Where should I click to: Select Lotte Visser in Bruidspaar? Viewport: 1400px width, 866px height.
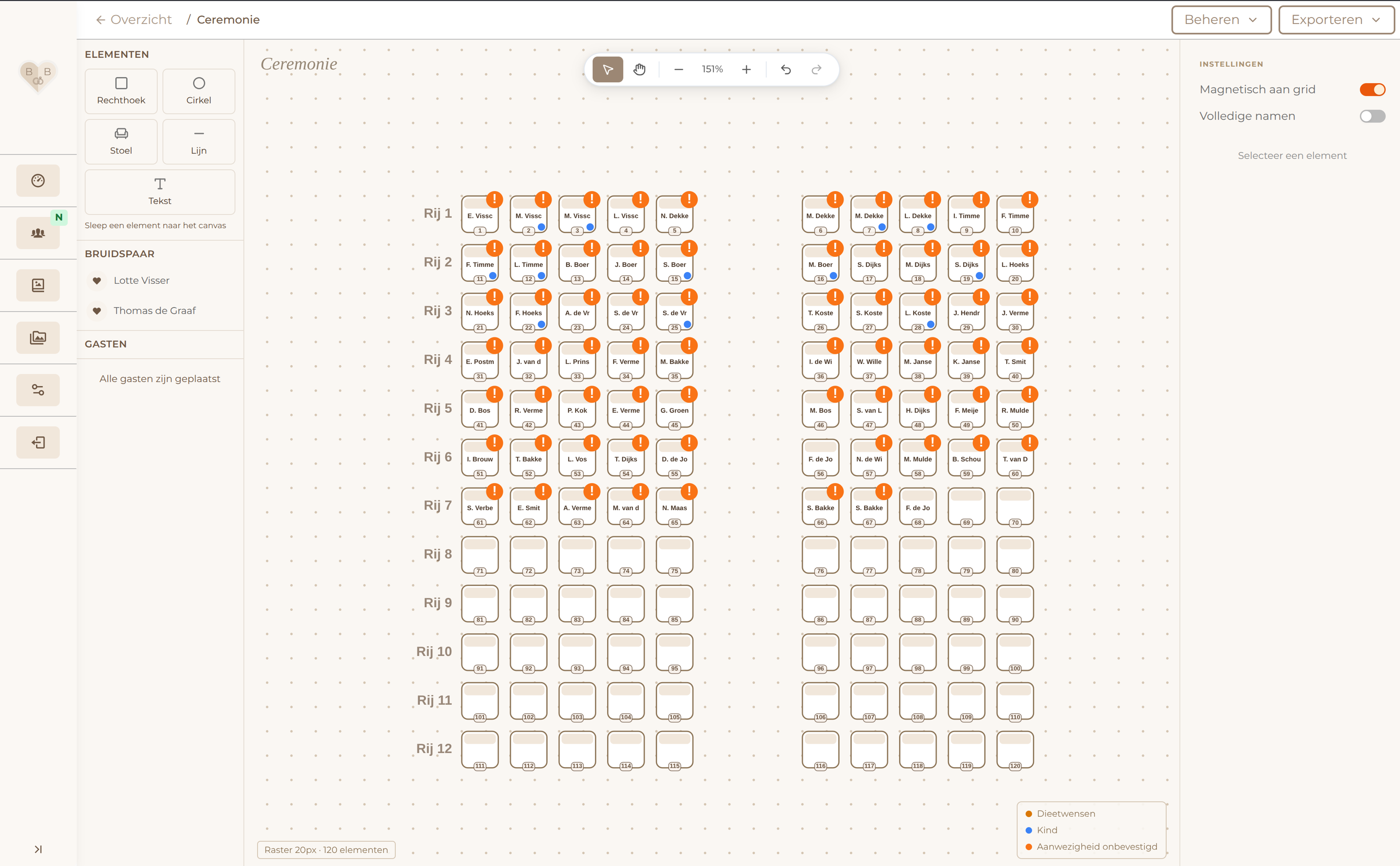click(x=141, y=280)
